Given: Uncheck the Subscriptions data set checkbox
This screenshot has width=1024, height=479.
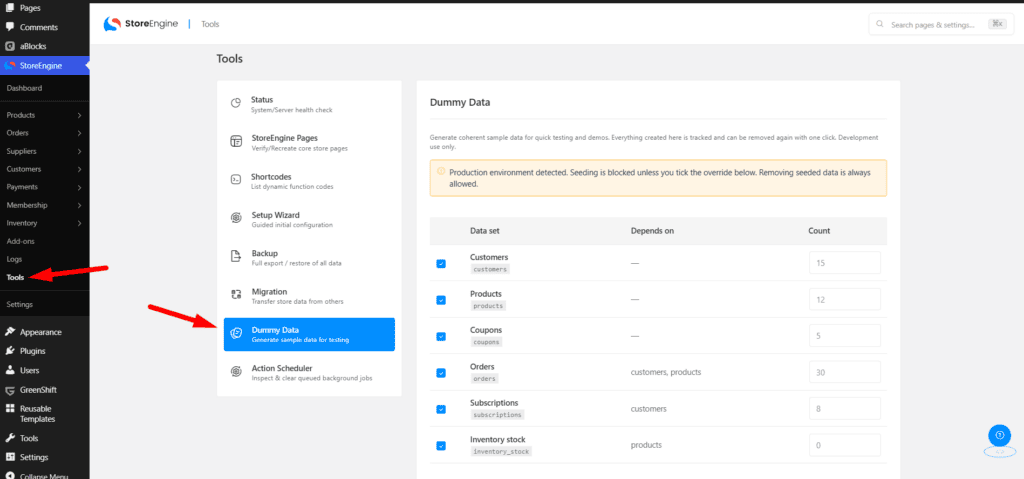Looking at the screenshot, I should point(441,409).
